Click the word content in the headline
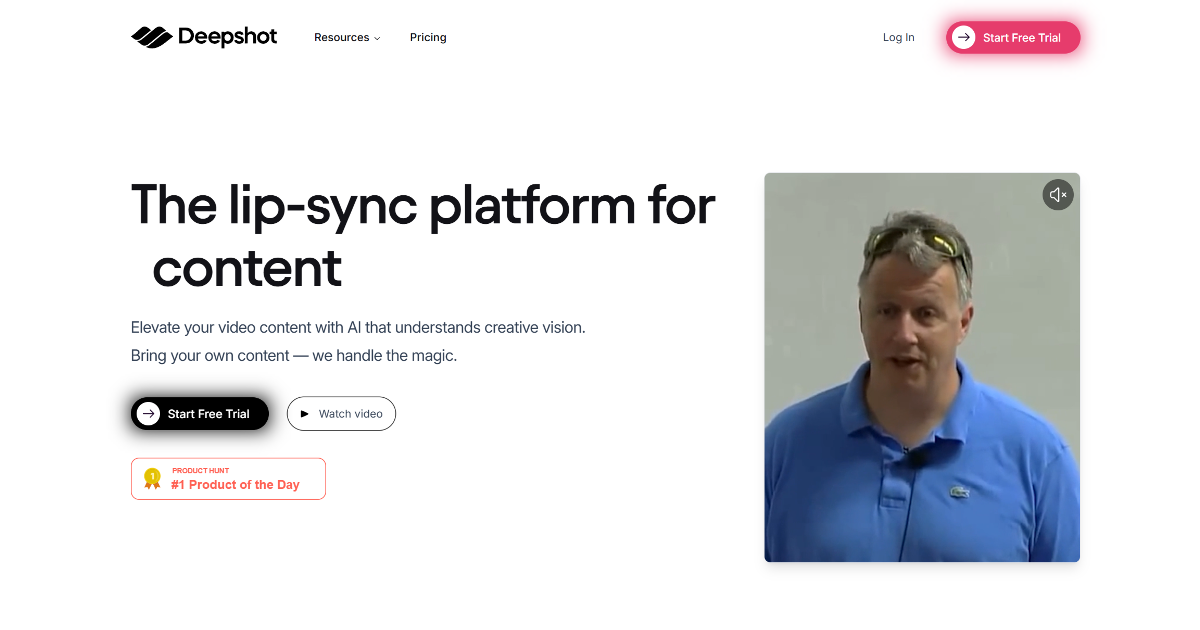 point(247,268)
